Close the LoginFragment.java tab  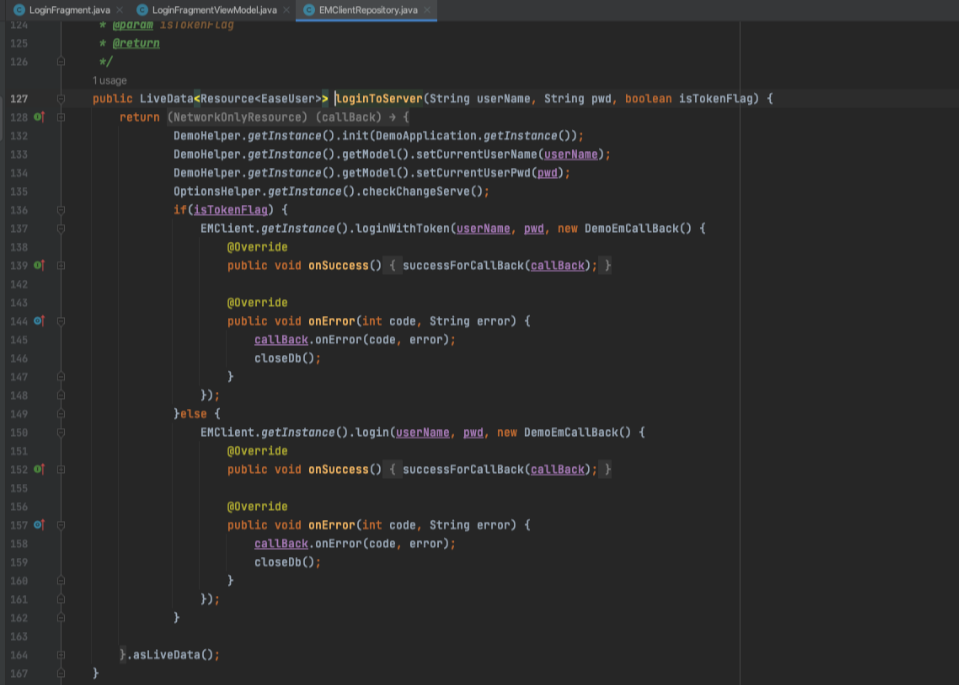coord(120,10)
